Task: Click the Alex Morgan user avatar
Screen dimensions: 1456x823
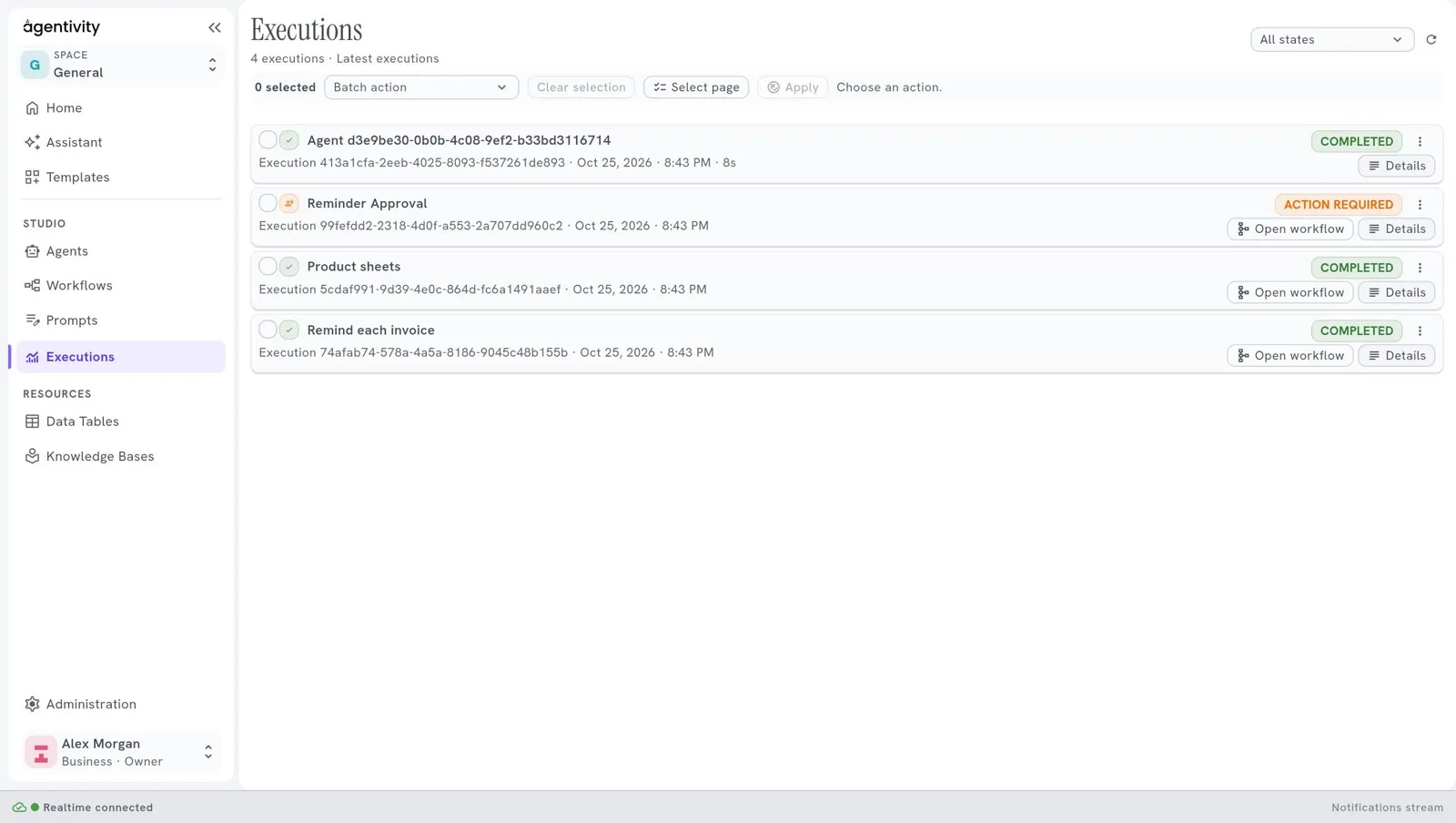Action: click(x=40, y=752)
